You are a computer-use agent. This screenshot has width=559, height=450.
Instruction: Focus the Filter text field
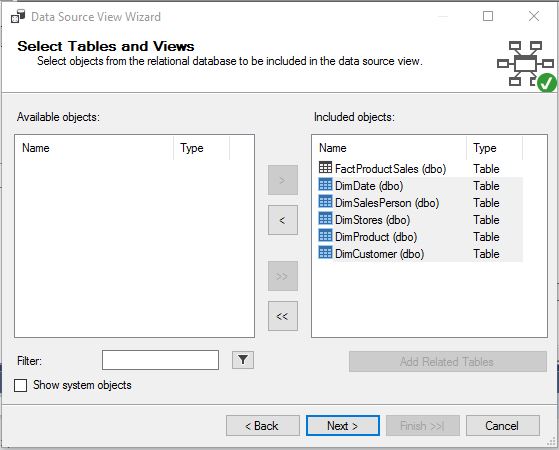coord(160,360)
